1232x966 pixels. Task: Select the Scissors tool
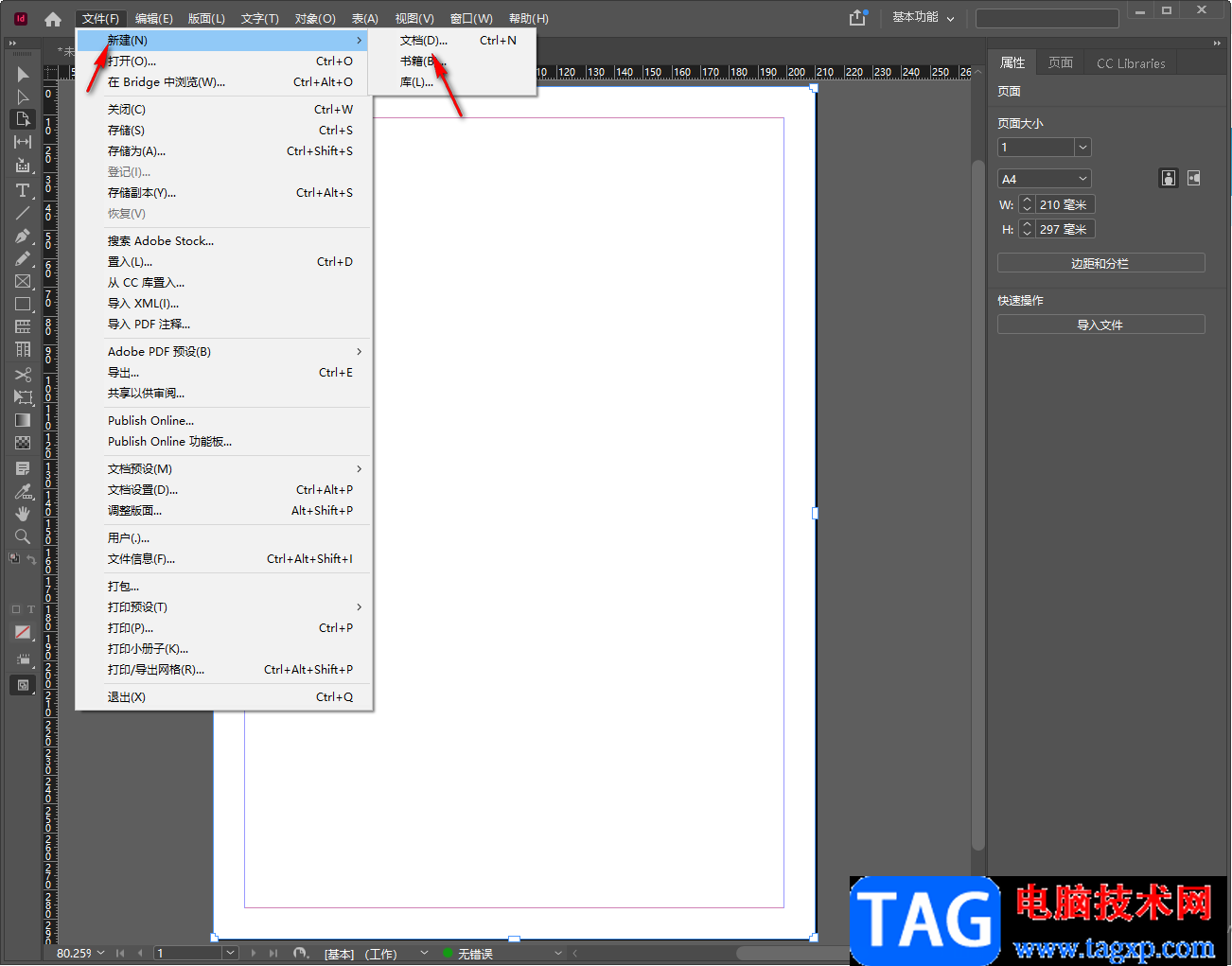coord(23,374)
